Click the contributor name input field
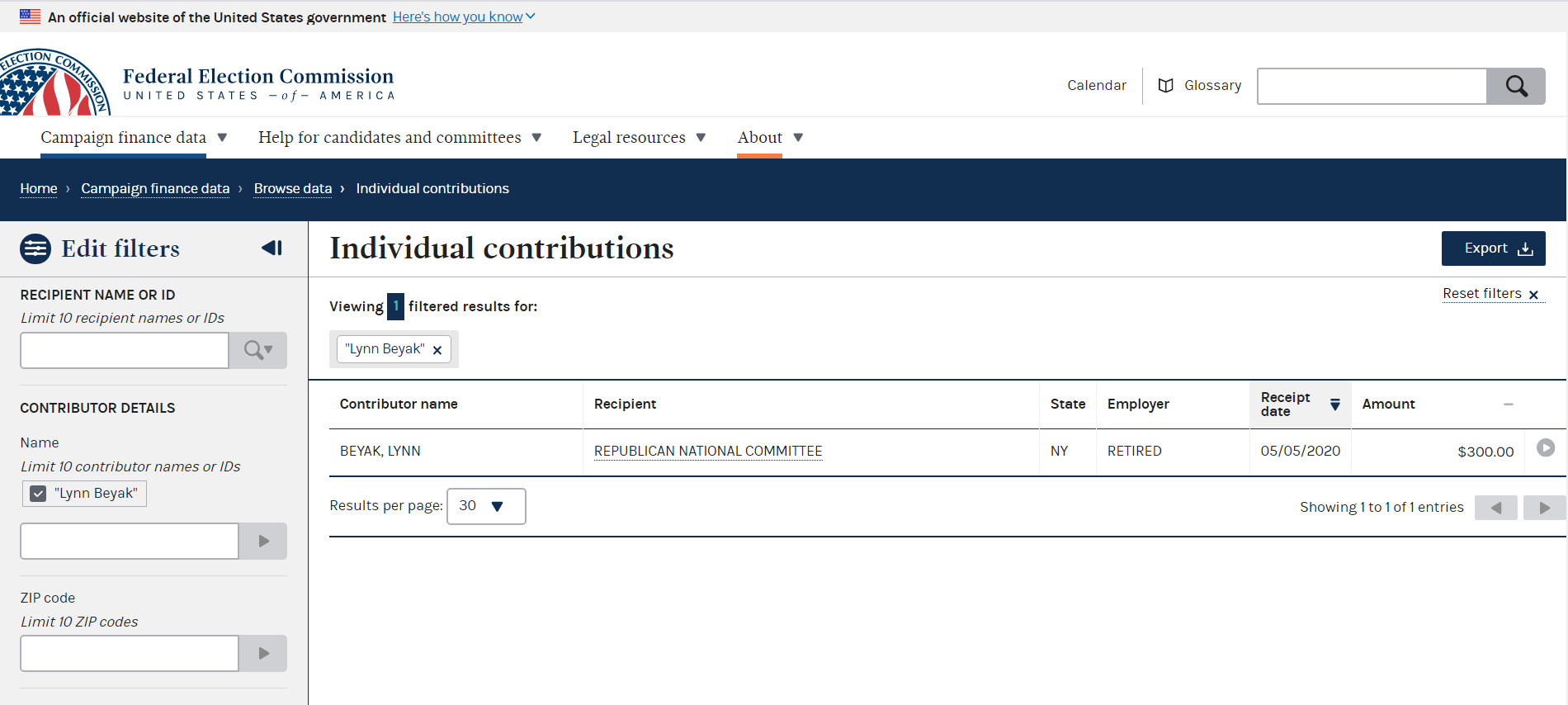The height and width of the screenshot is (705, 1568). 130,541
